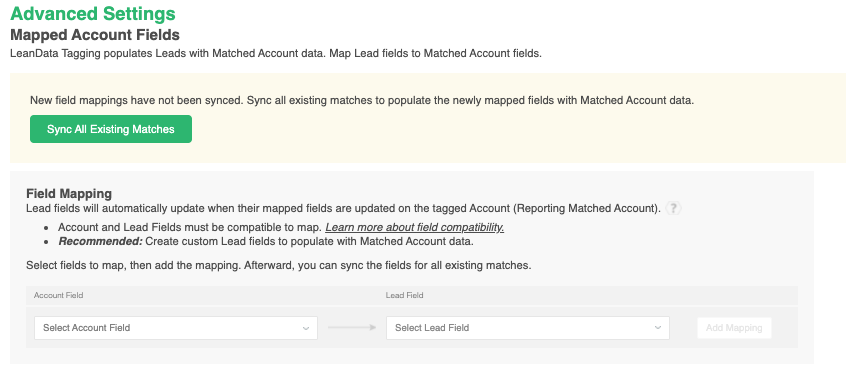Click the Lead Field column label
The image size is (855, 374).
tap(405, 295)
